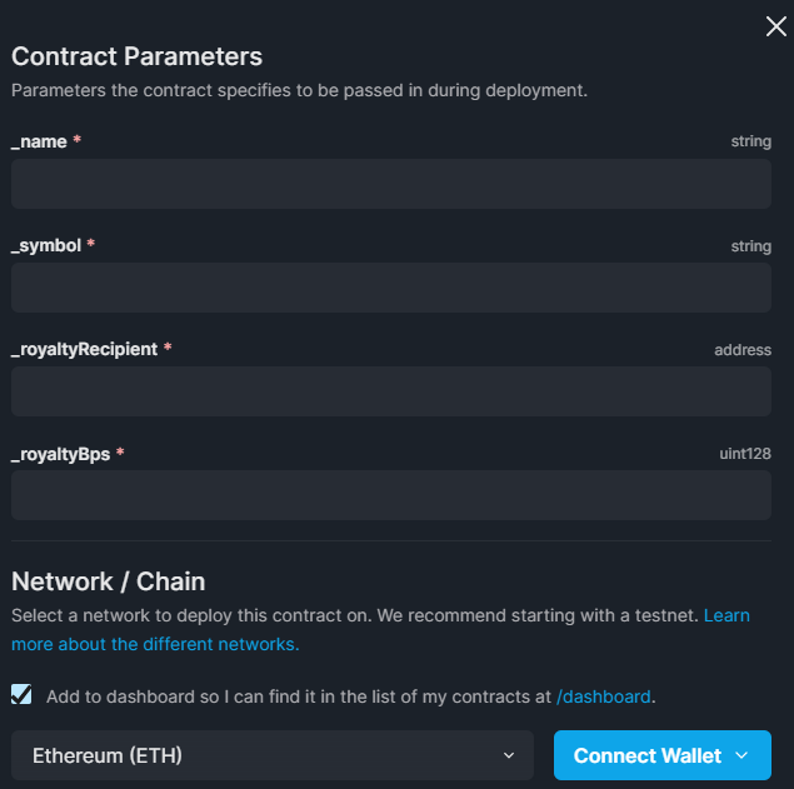Viewport: 794px width, 789px height.
Task: Click the chevron arrow in the network selector
Action: click(509, 755)
